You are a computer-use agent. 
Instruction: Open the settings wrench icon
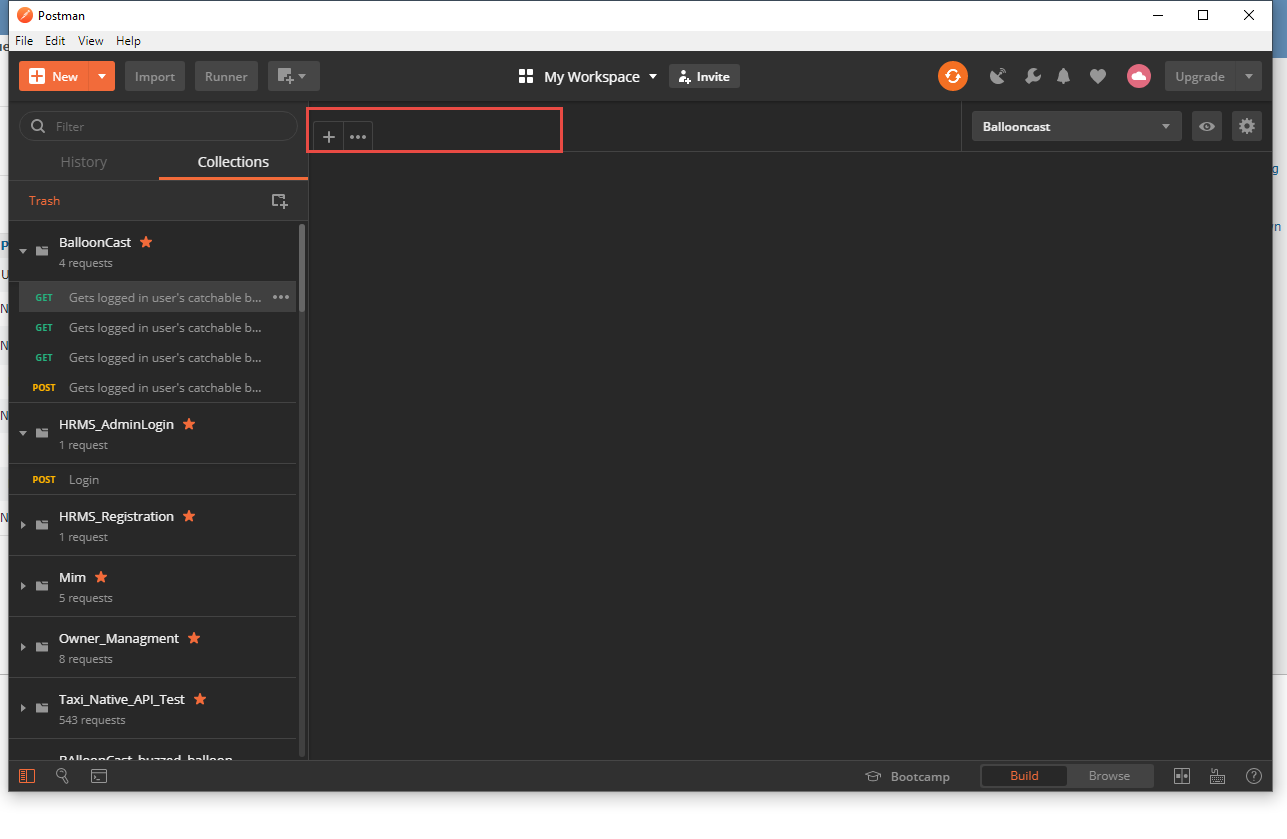(x=1033, y=76)
